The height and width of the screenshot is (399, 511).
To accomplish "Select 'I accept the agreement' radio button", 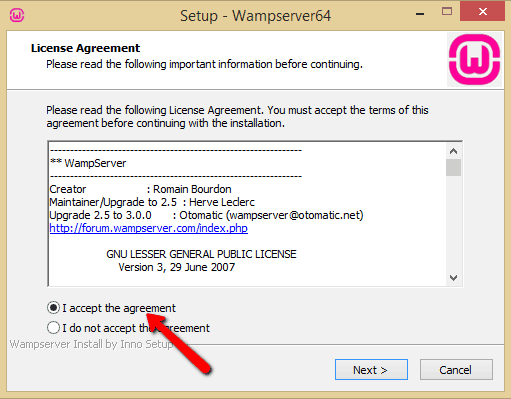I will (x=53, y=308).
